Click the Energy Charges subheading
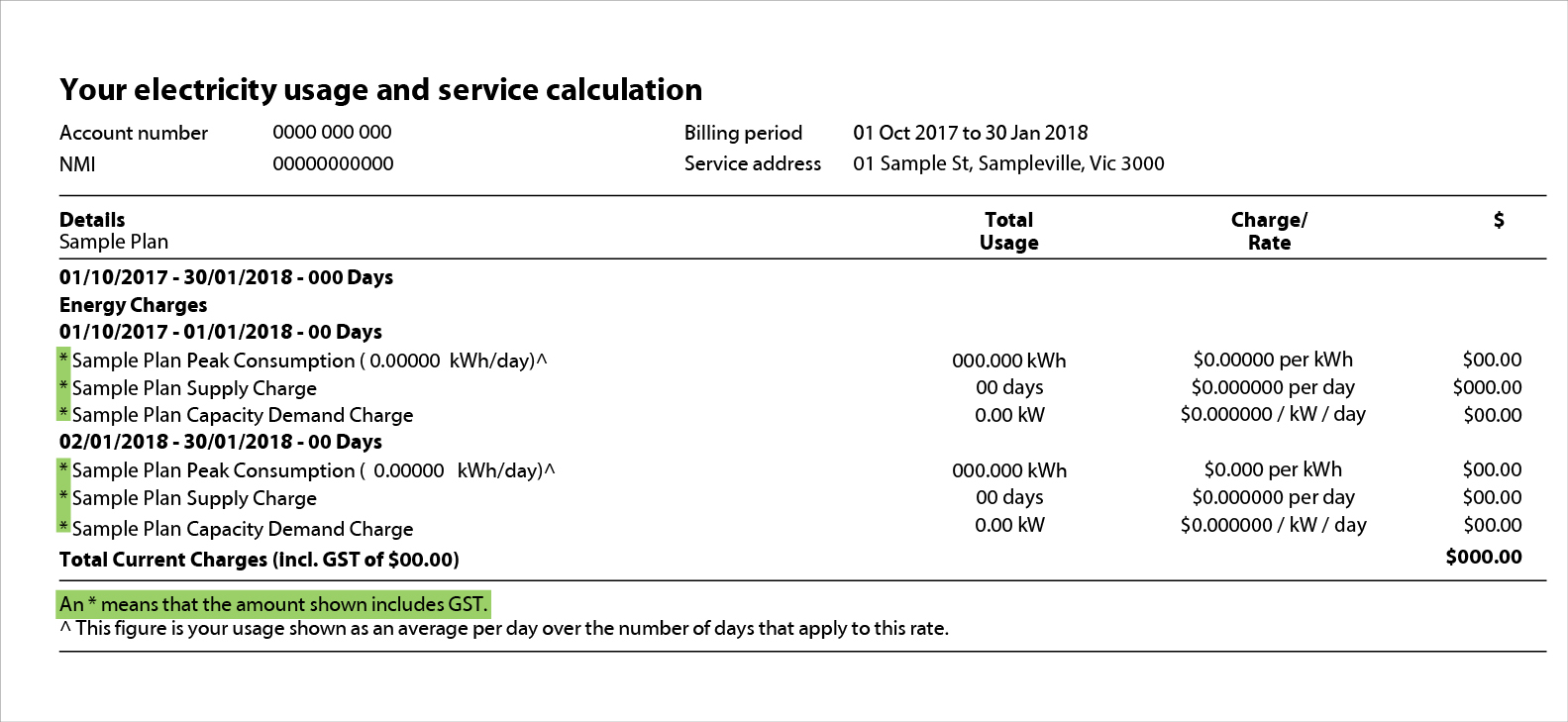1568x722 pixels. click(134, 305)
